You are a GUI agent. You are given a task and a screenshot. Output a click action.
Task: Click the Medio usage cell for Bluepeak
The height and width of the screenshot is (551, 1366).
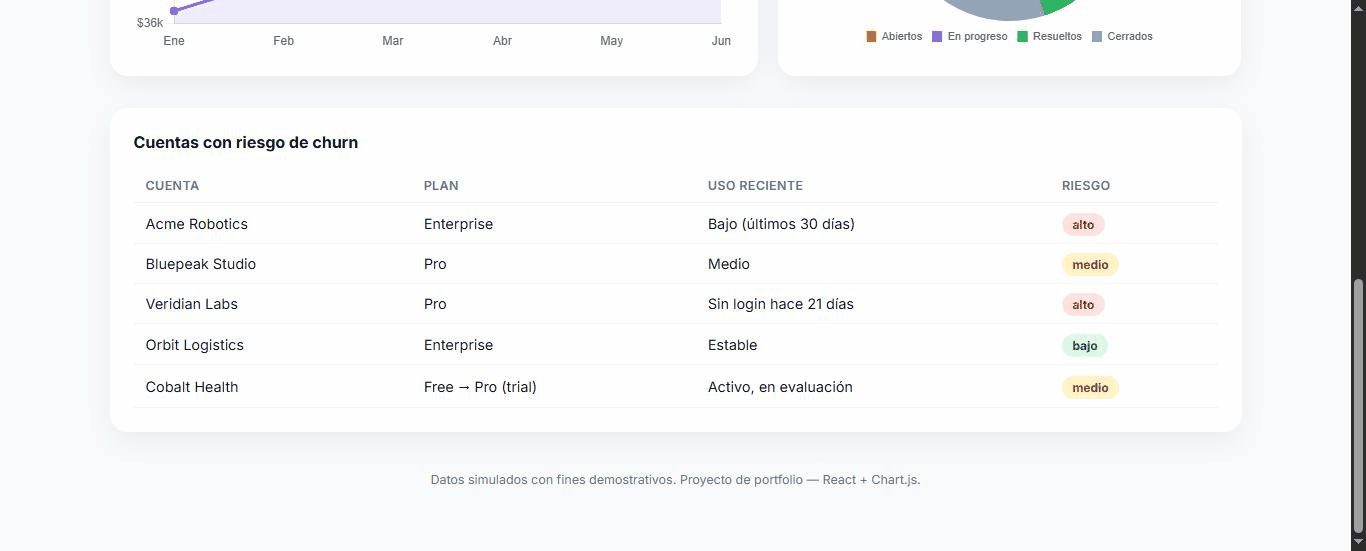pos(729,264)
